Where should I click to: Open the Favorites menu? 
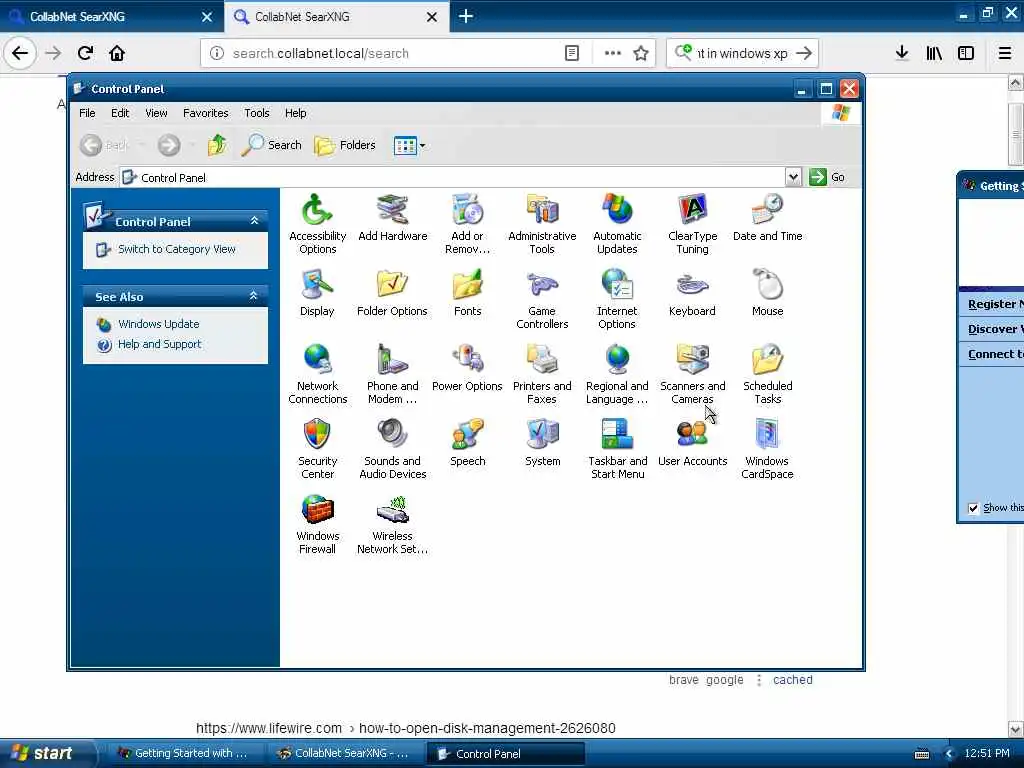pos(206,113)
